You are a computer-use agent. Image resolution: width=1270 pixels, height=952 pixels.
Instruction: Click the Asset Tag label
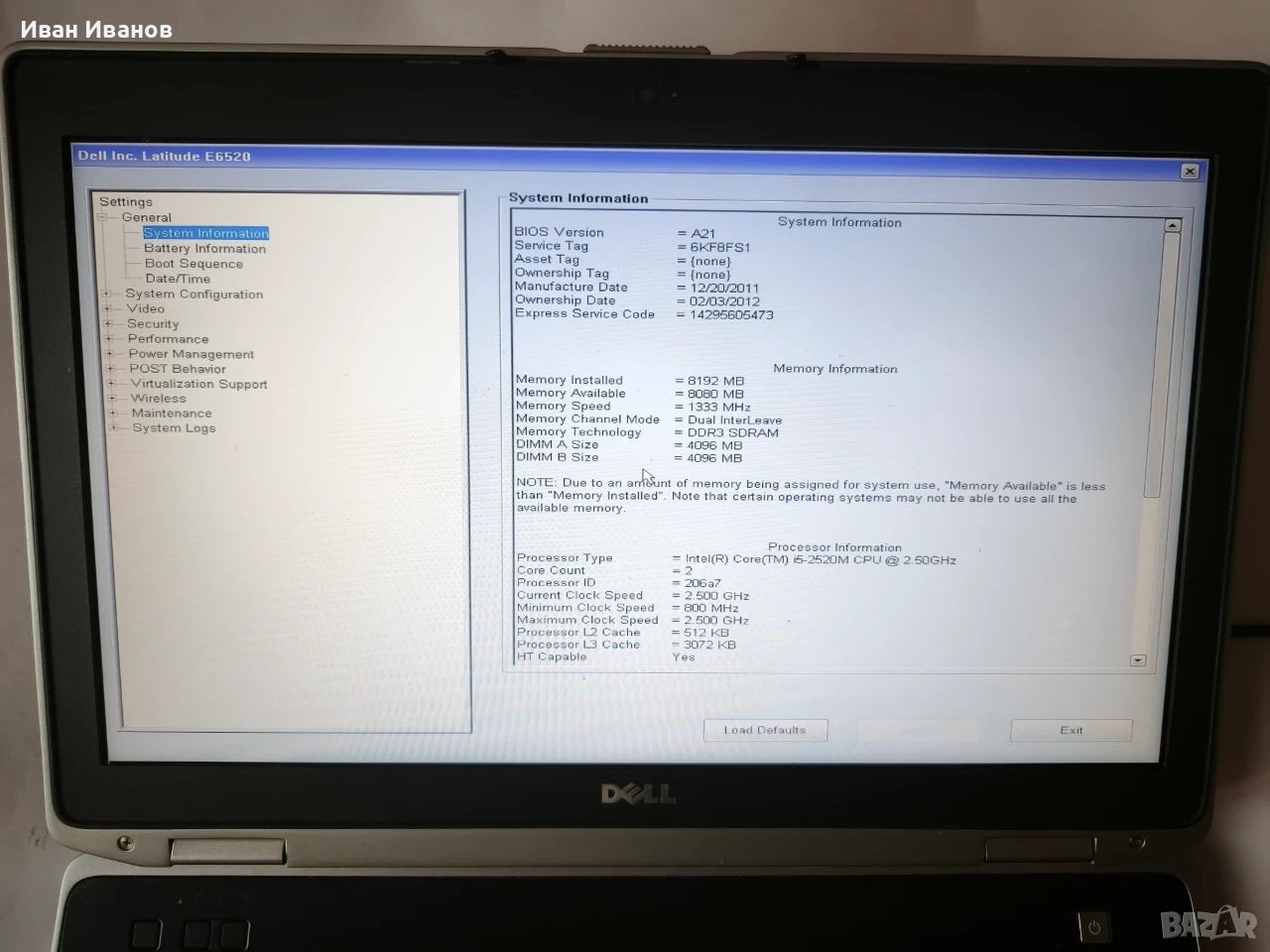547,259
